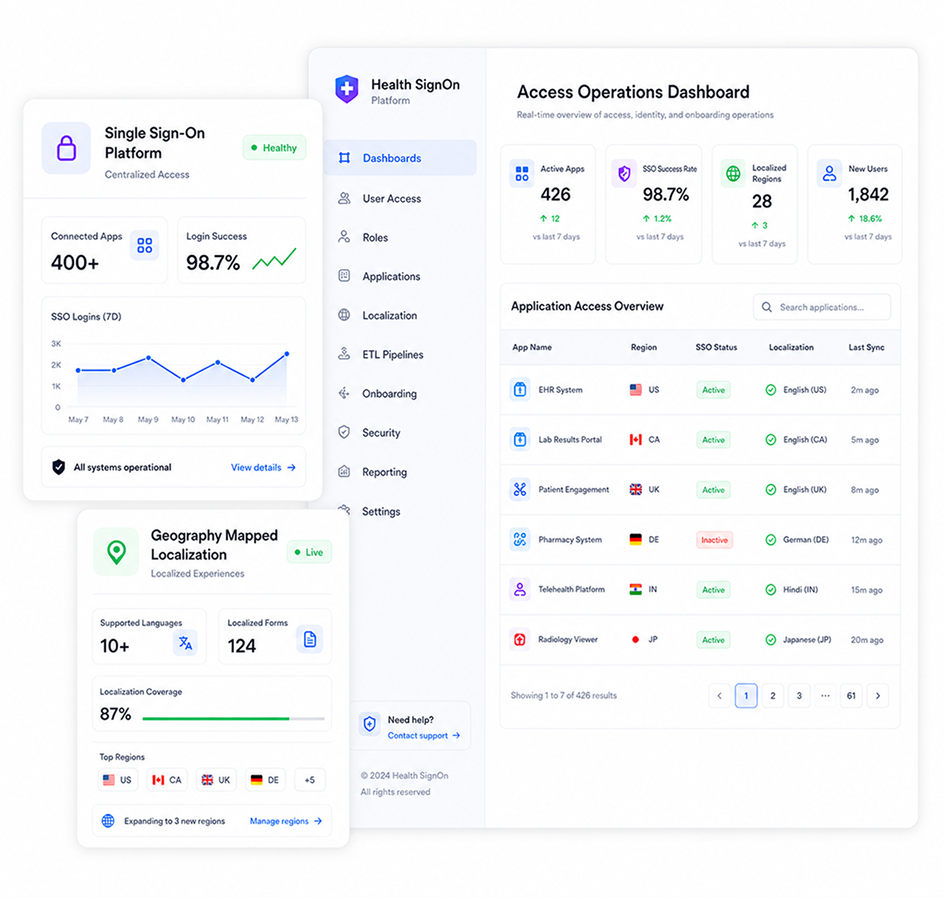Click the US region chip in Top Regions
This screenshot has height=899, width=946.
click(118, 780)
